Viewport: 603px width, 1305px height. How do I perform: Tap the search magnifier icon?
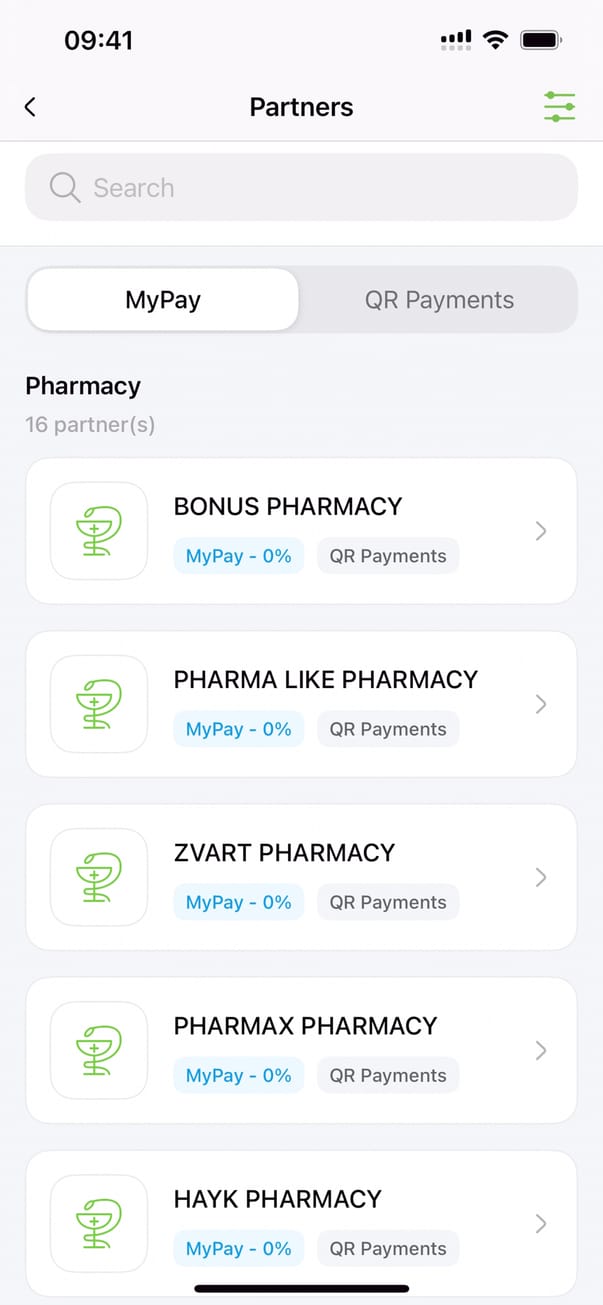pos(65,187)
